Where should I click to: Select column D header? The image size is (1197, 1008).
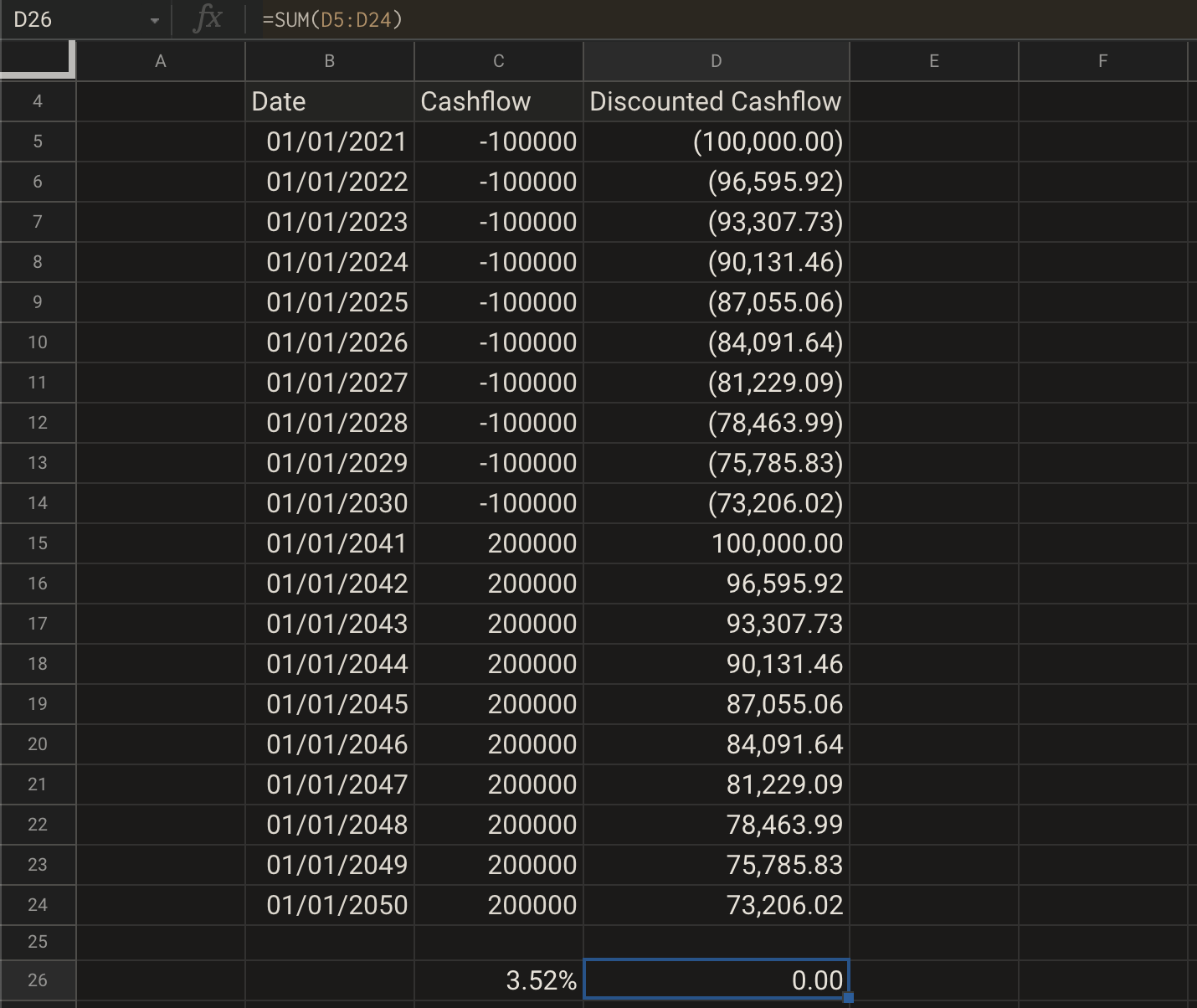(716, 61)
